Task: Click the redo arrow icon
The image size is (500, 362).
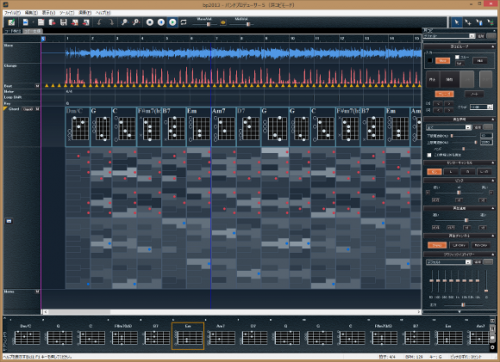Action: click(111, 22)
